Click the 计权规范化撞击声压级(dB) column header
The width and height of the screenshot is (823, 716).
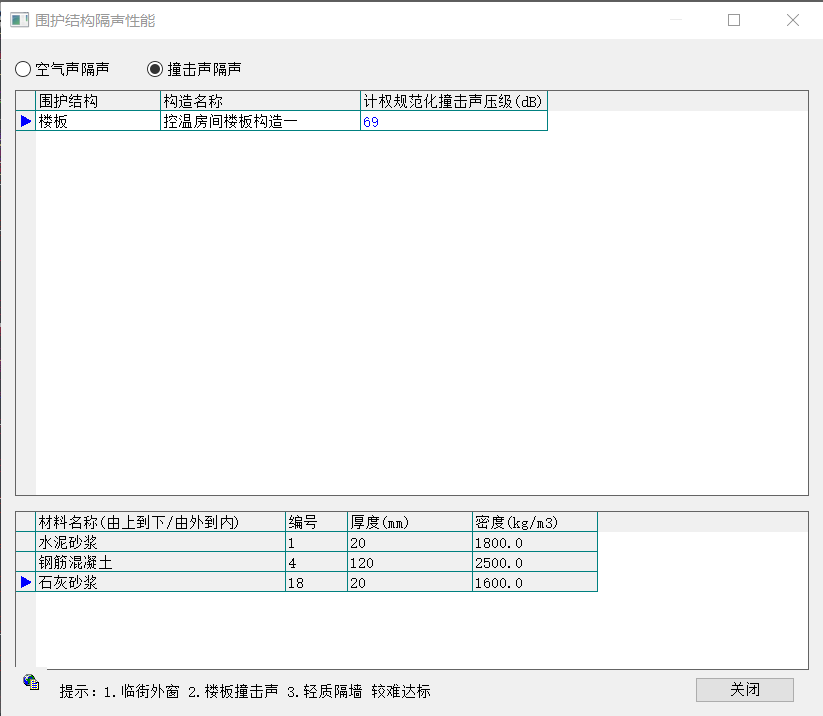pos(453,101)
